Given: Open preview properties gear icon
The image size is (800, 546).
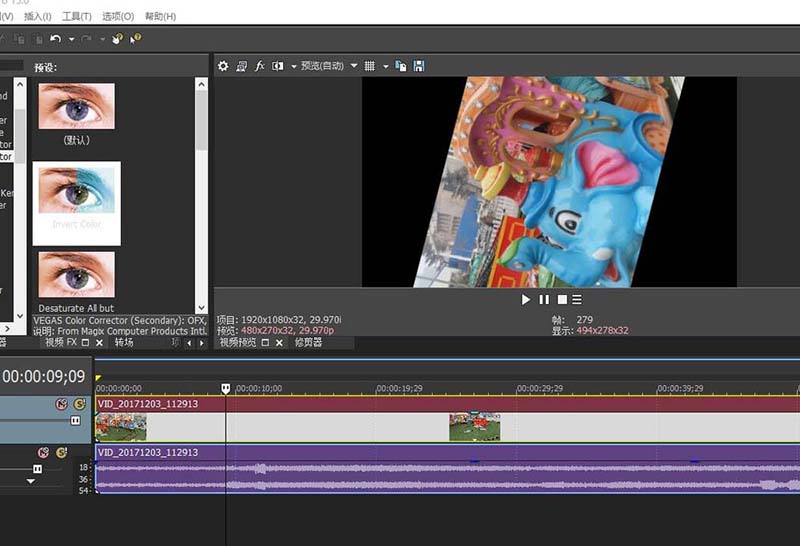Looking at the screenshot, I should coord(224,66).
